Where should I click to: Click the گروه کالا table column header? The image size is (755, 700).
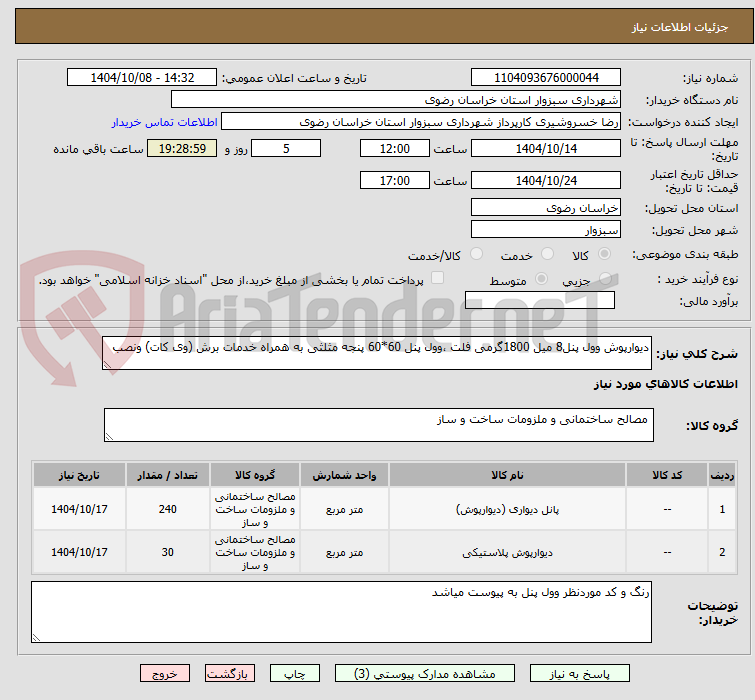tap(255, 475)
